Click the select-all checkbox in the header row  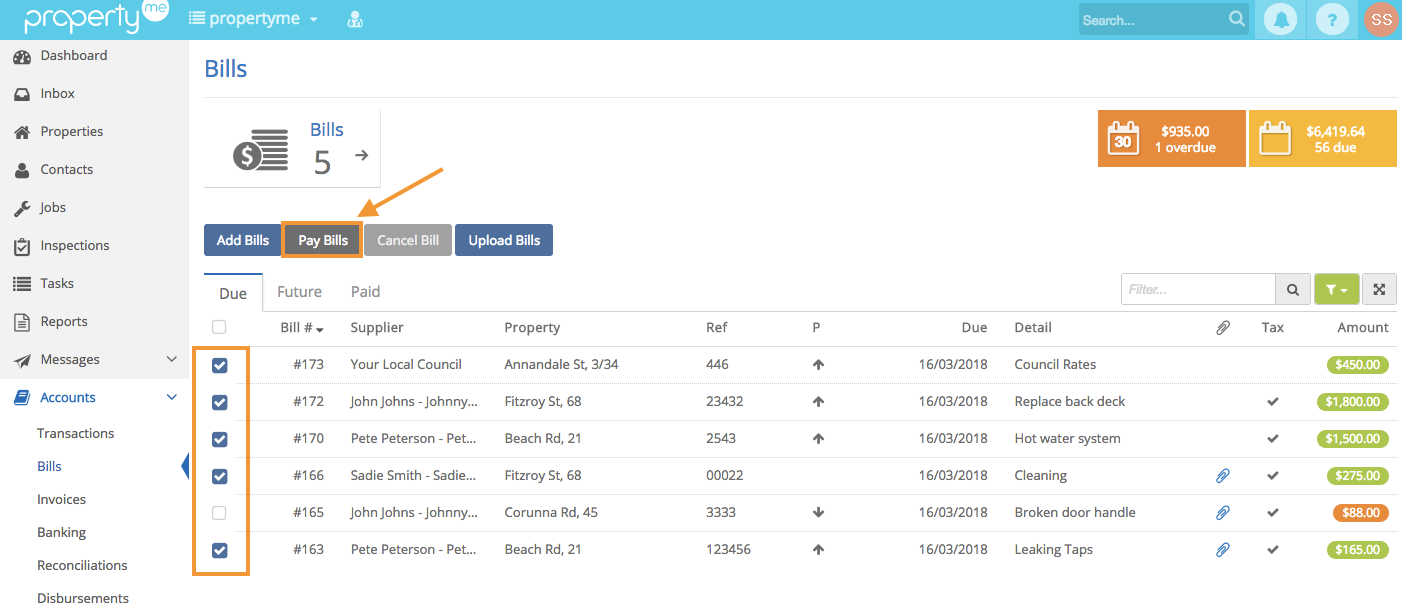[219, 327]
